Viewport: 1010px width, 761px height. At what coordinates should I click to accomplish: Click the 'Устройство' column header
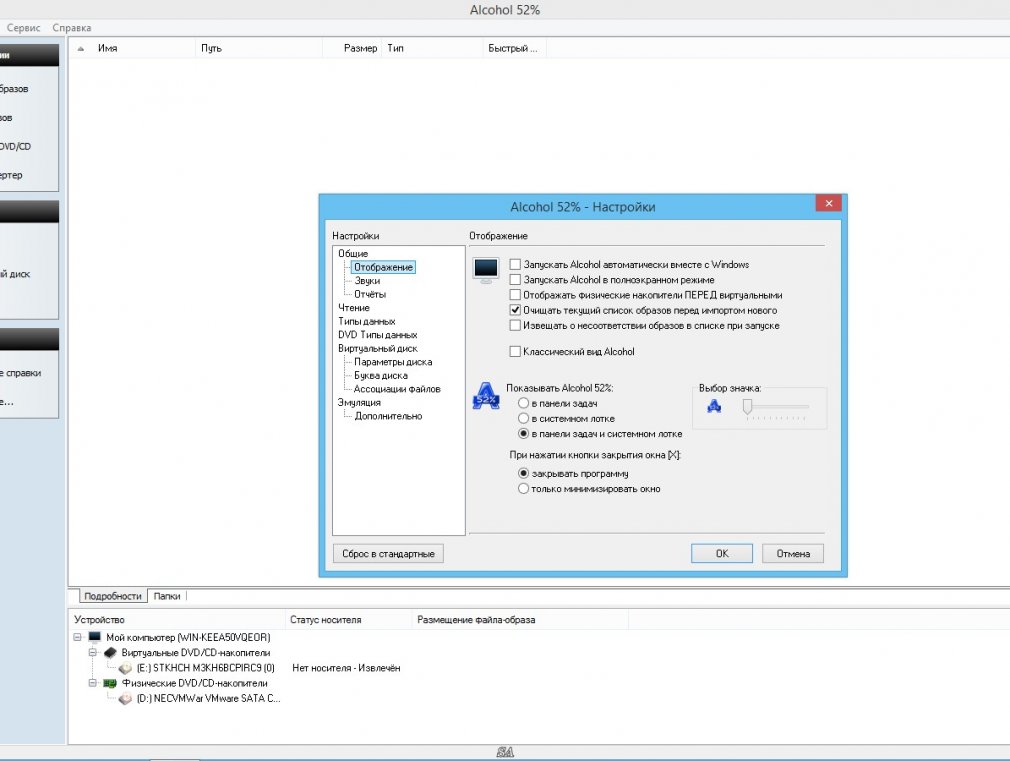point(177,620)
